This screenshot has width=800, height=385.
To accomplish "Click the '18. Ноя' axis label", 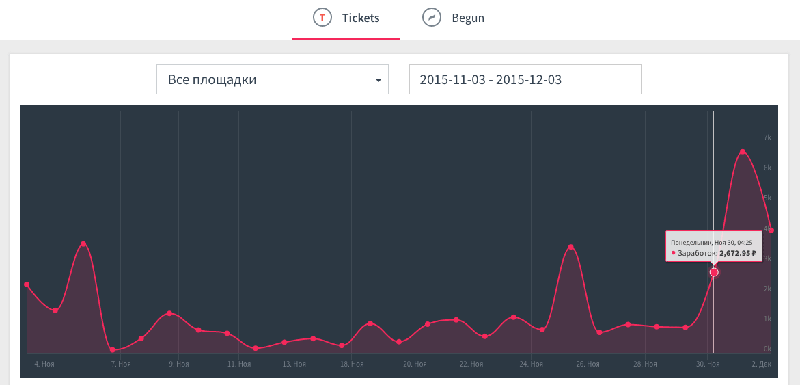I will [352, 364].
